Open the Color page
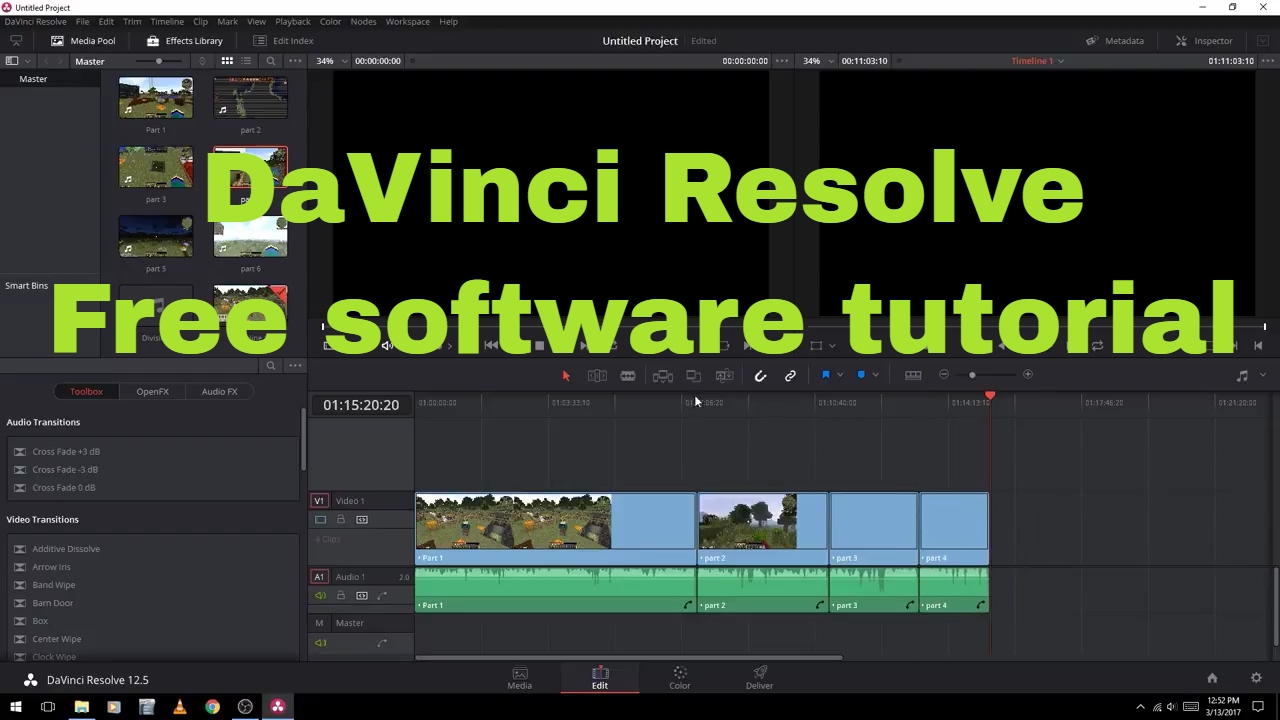The height and width of the screenshot is (720, 1280). click(x=680, y=678)
